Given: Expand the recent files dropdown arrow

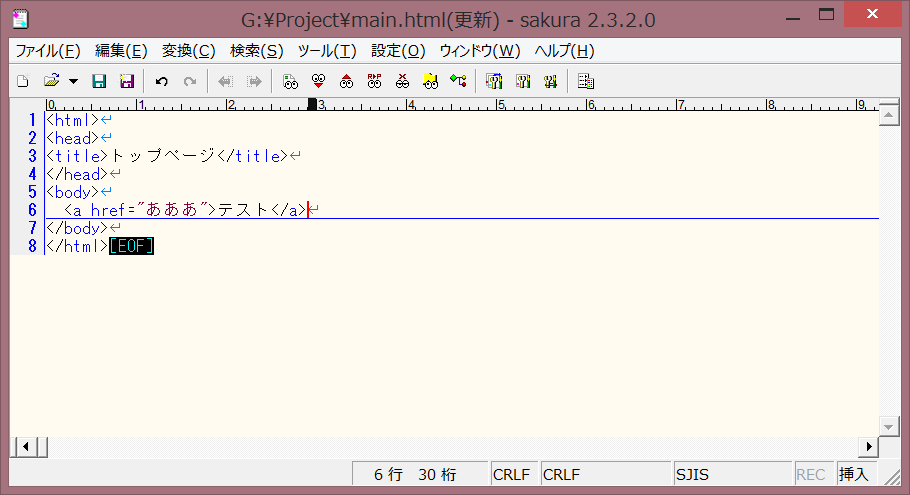Looking at the screenshot, I should 73,81.
